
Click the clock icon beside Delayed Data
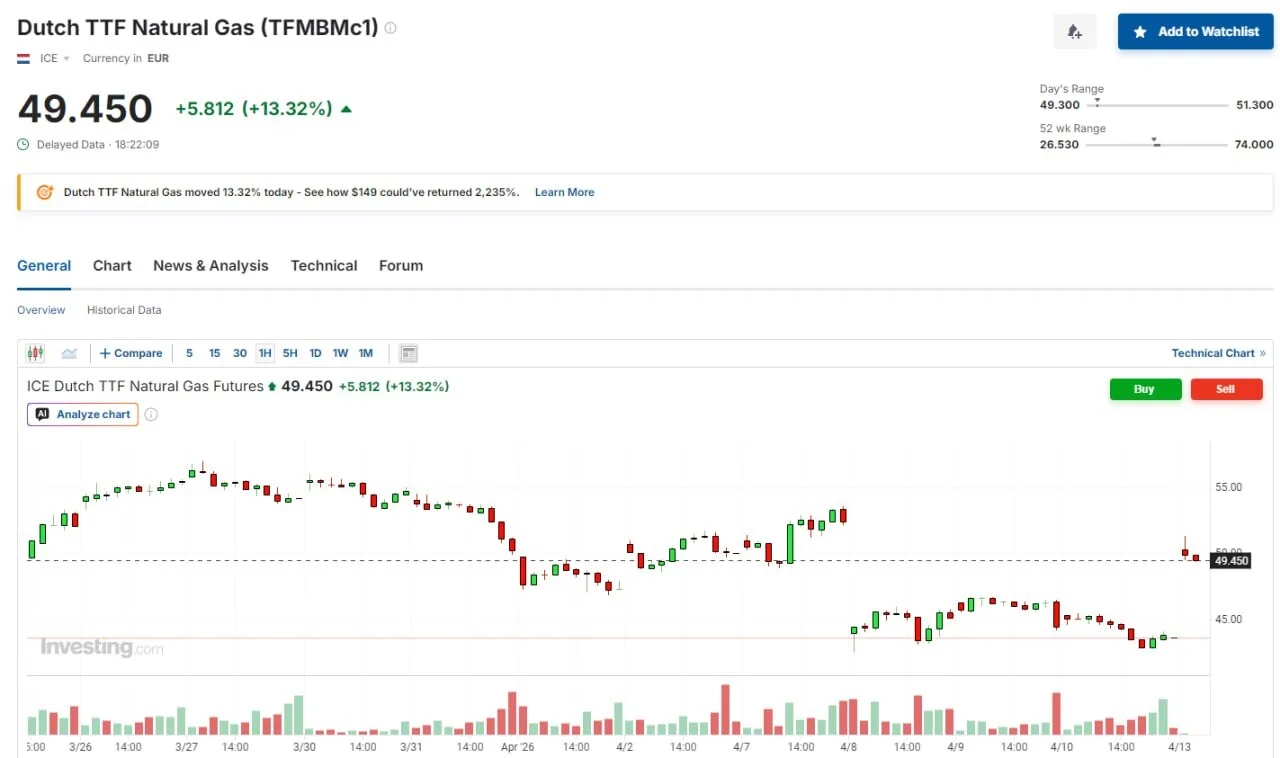click(24, 144)
